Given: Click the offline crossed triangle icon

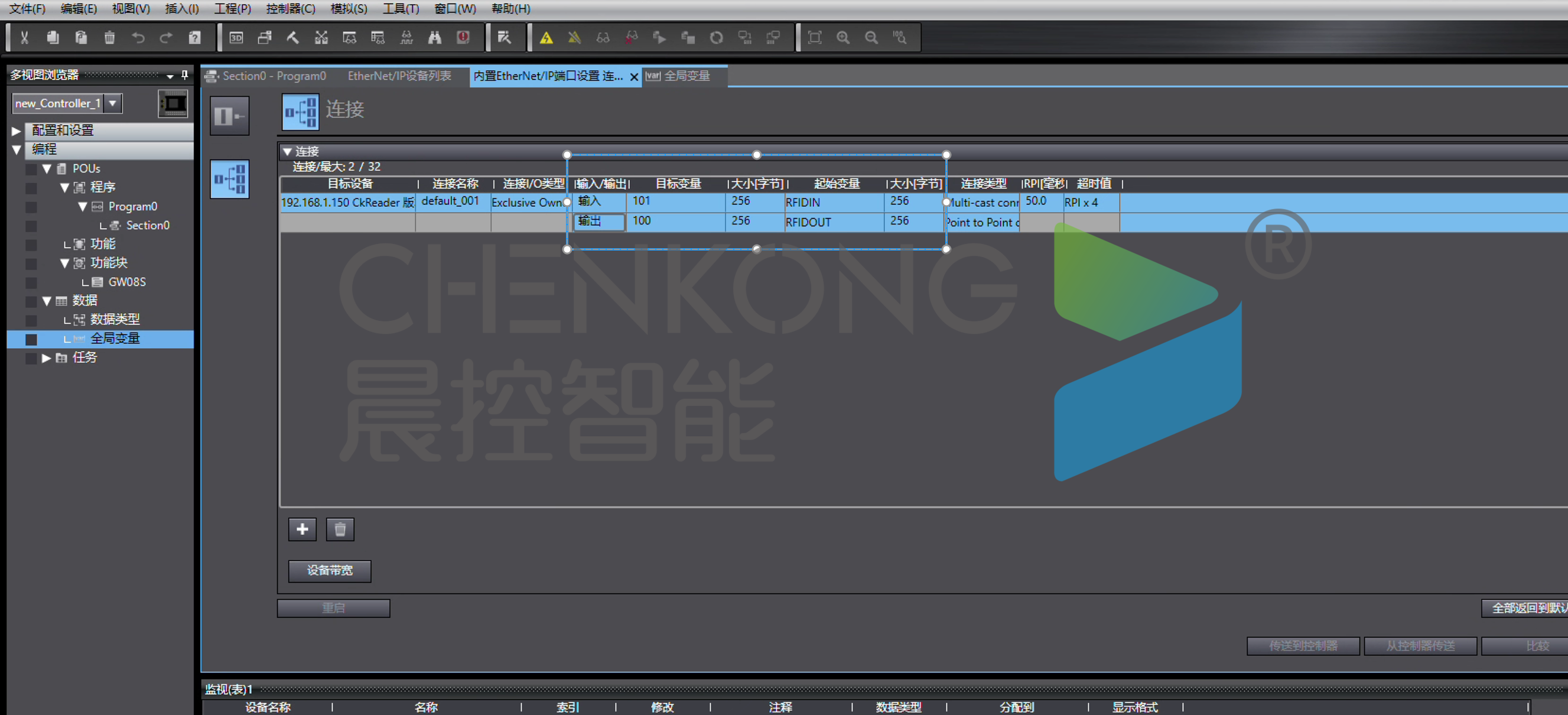Looking at the screenshot, I should coord(575,38).
